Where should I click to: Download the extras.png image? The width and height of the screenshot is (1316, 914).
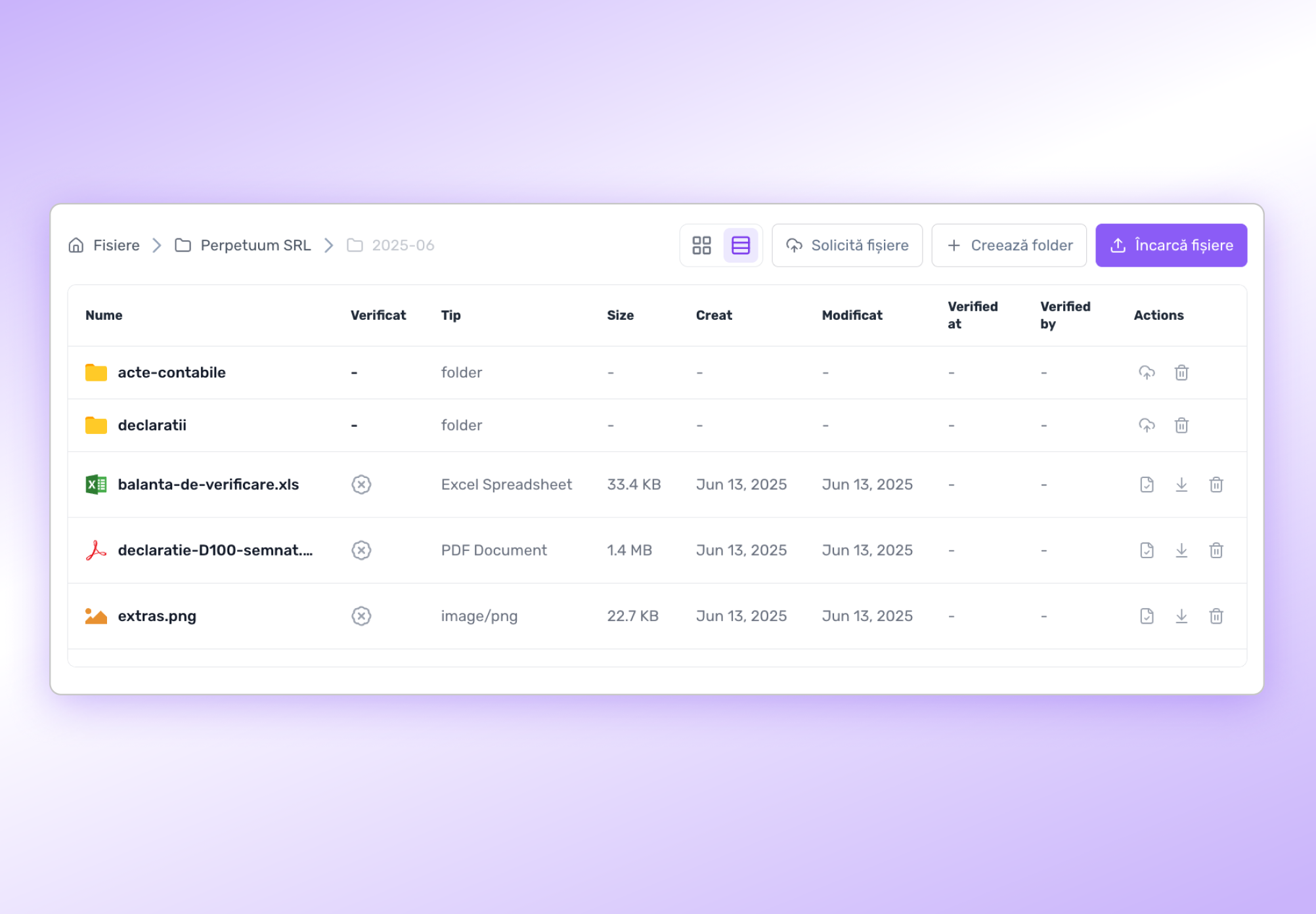(x=1181, y=616)
